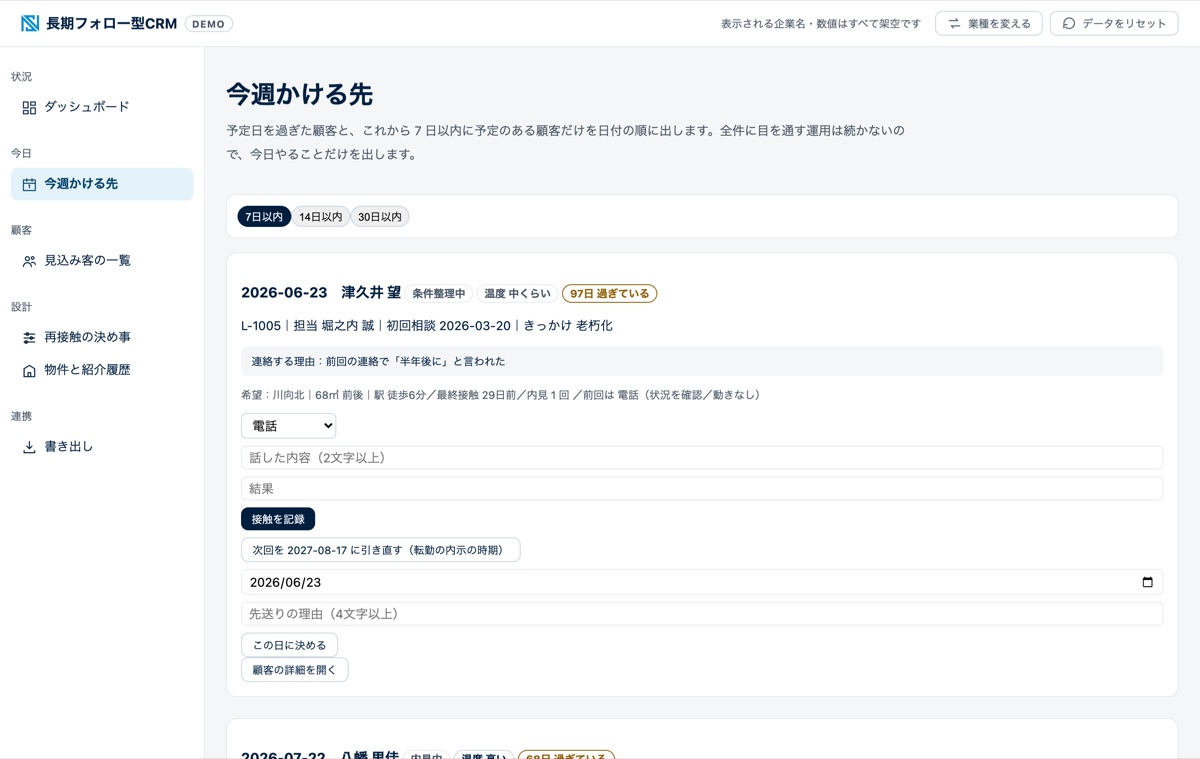Click the house icon beside 物件と紹介履歴
The width and height of the screenshot is (1200, 759).
[x=29, y=370]
